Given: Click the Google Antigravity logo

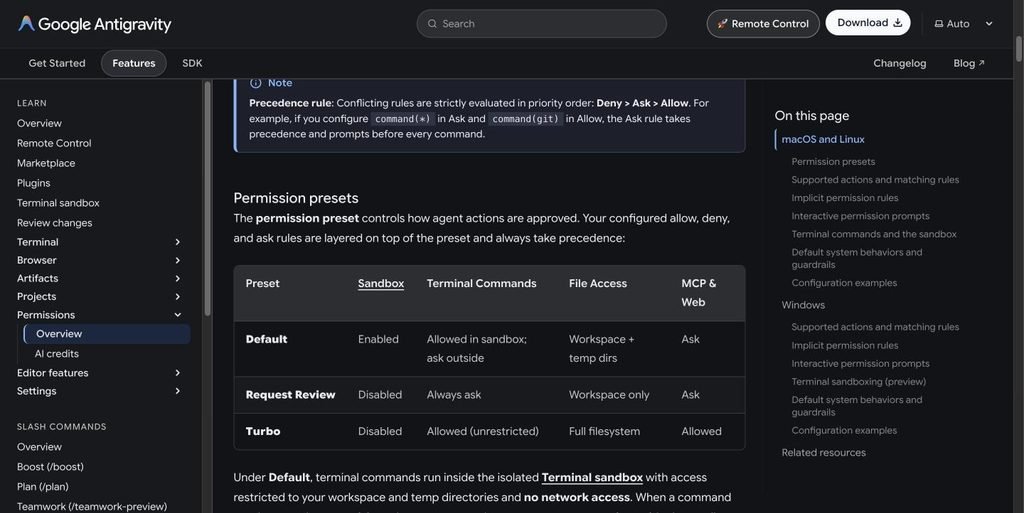Looking at the screenshot, I should pyautogui.click(x=95, y=24).
